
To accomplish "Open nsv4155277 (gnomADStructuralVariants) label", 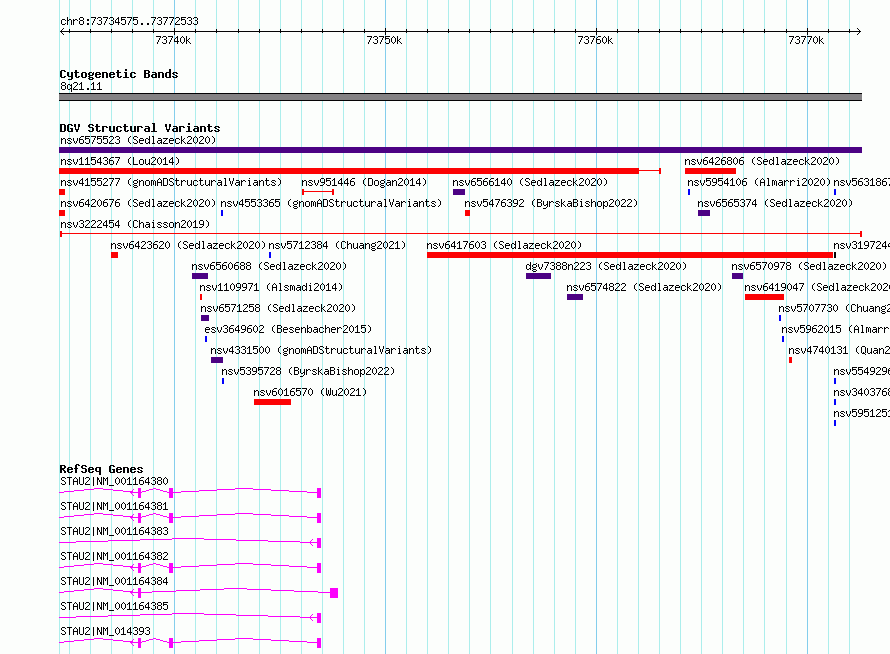I will 171,182.
